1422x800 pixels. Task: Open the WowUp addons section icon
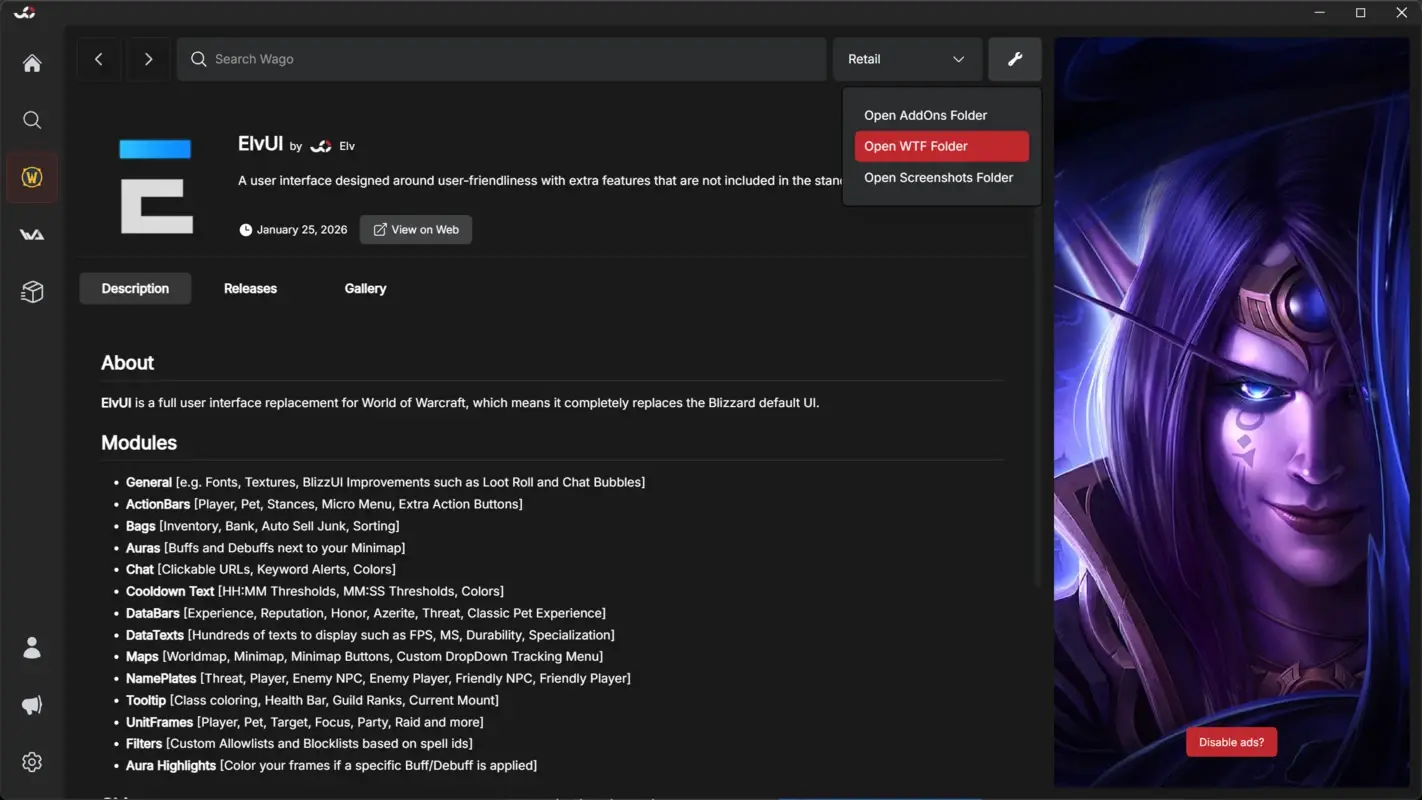[31, 176]
